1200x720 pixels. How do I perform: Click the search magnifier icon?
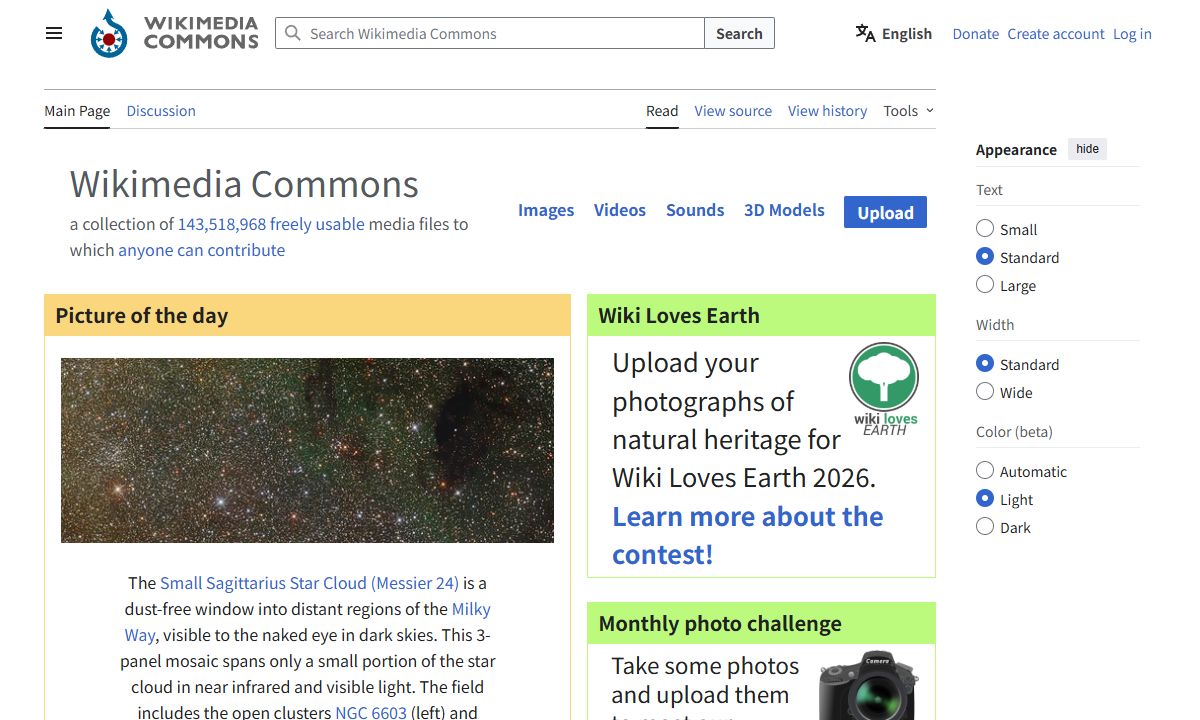[293, 33]
